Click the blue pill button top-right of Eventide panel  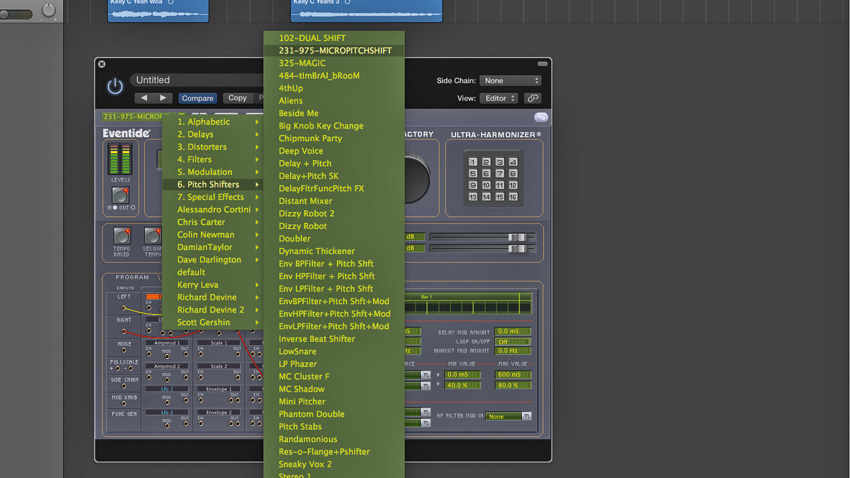pyautogui.click(x=540, y=117)
